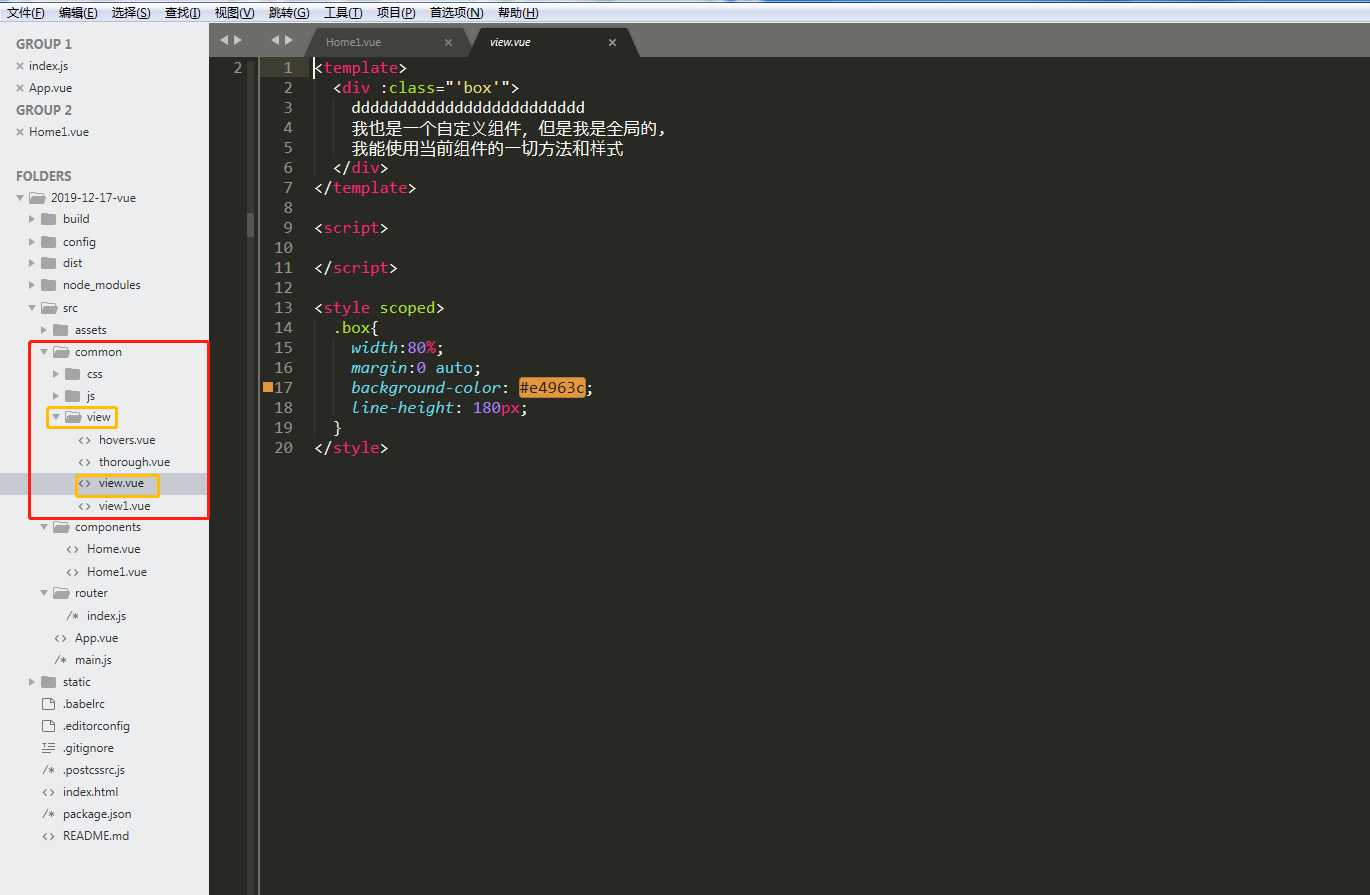Collapse the common folder arrow

coord(44,352)
